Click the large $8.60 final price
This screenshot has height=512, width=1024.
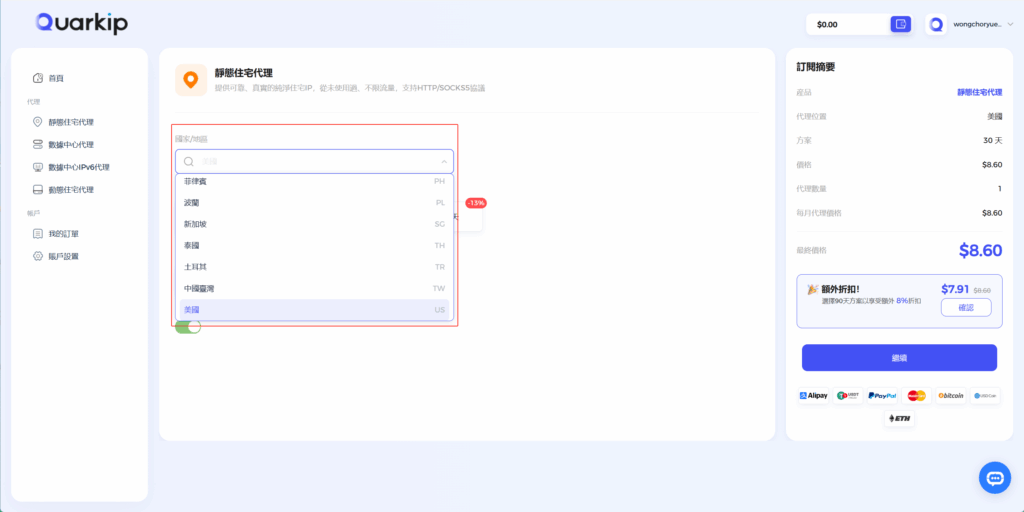[980, 250]
